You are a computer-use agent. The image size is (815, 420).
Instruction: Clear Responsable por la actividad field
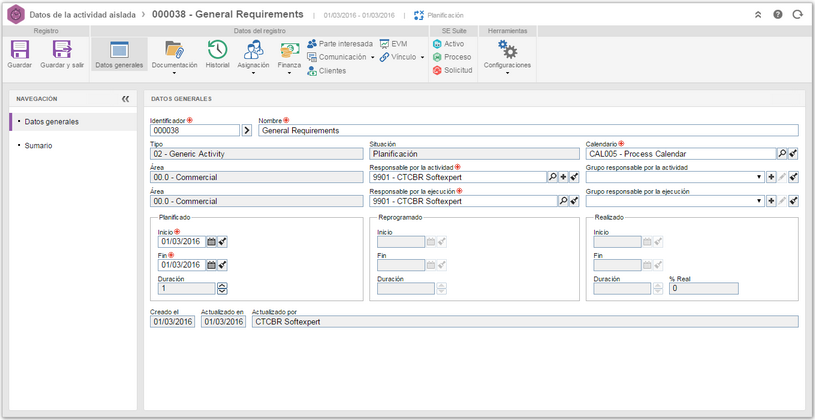click(x=574, y=177)
